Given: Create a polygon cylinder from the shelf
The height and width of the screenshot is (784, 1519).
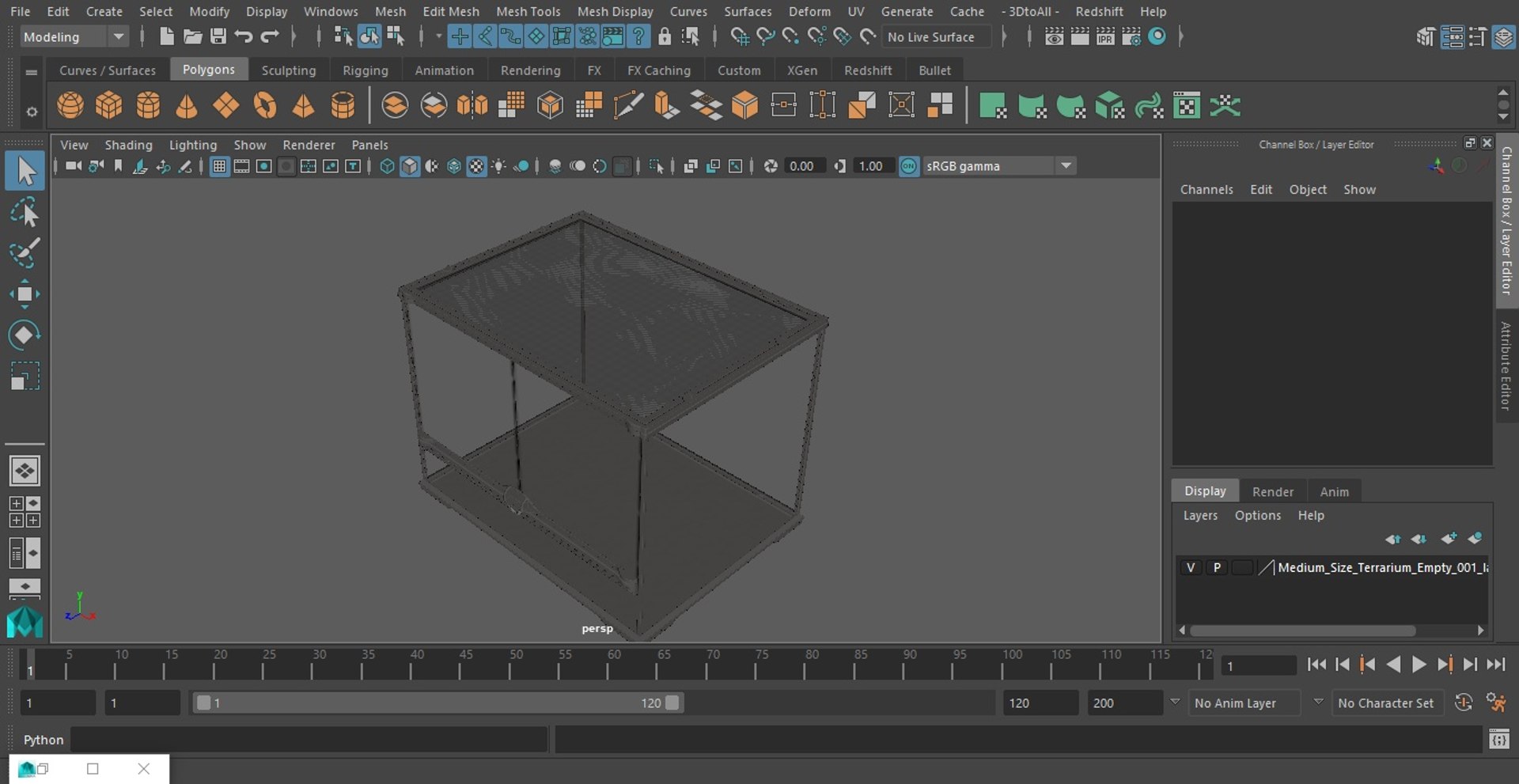Looking at the screenshot, I should pos(148,105).
